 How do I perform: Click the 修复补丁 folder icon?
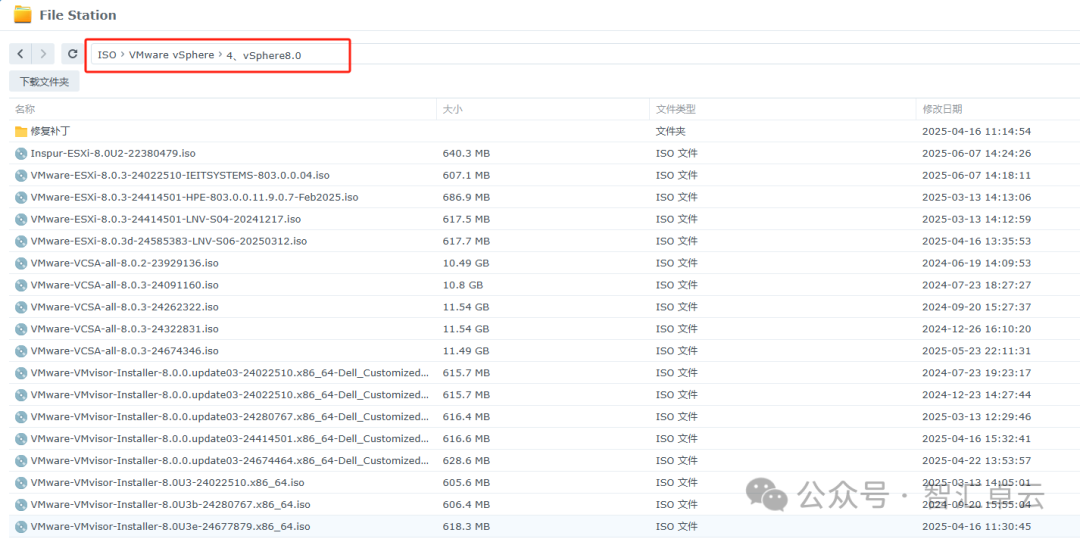click(x=21, y=132)
